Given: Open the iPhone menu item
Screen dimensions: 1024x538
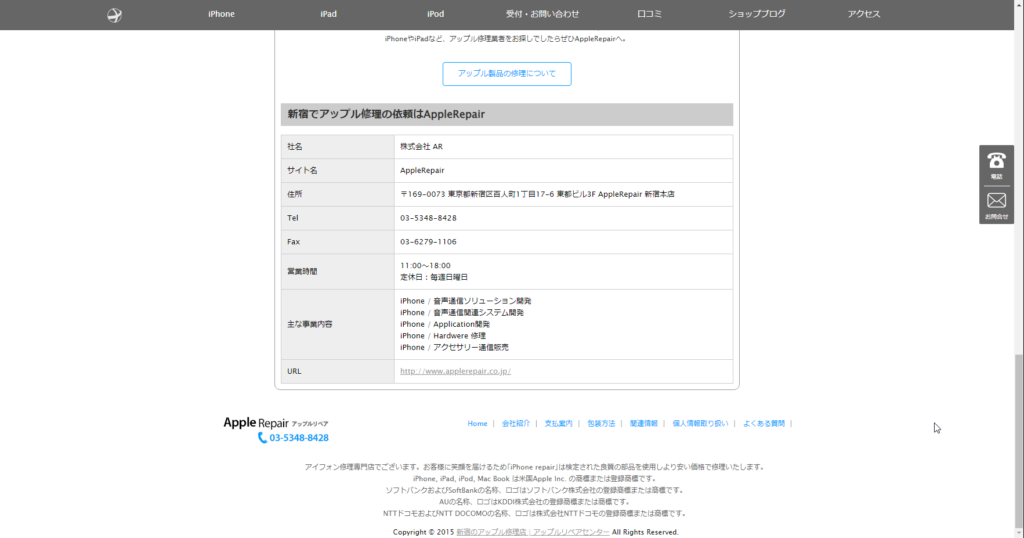Looking at the screenshot, I should 221,14.
